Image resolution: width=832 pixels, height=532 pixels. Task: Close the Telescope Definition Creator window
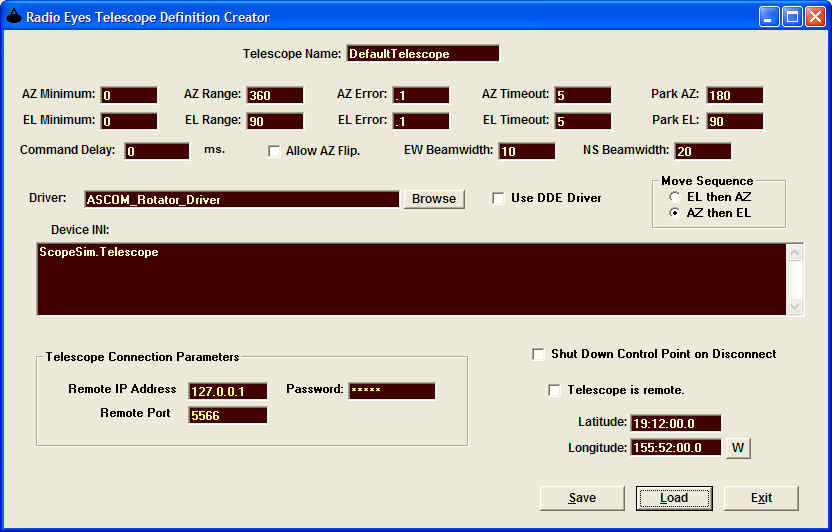click(815, 16)
